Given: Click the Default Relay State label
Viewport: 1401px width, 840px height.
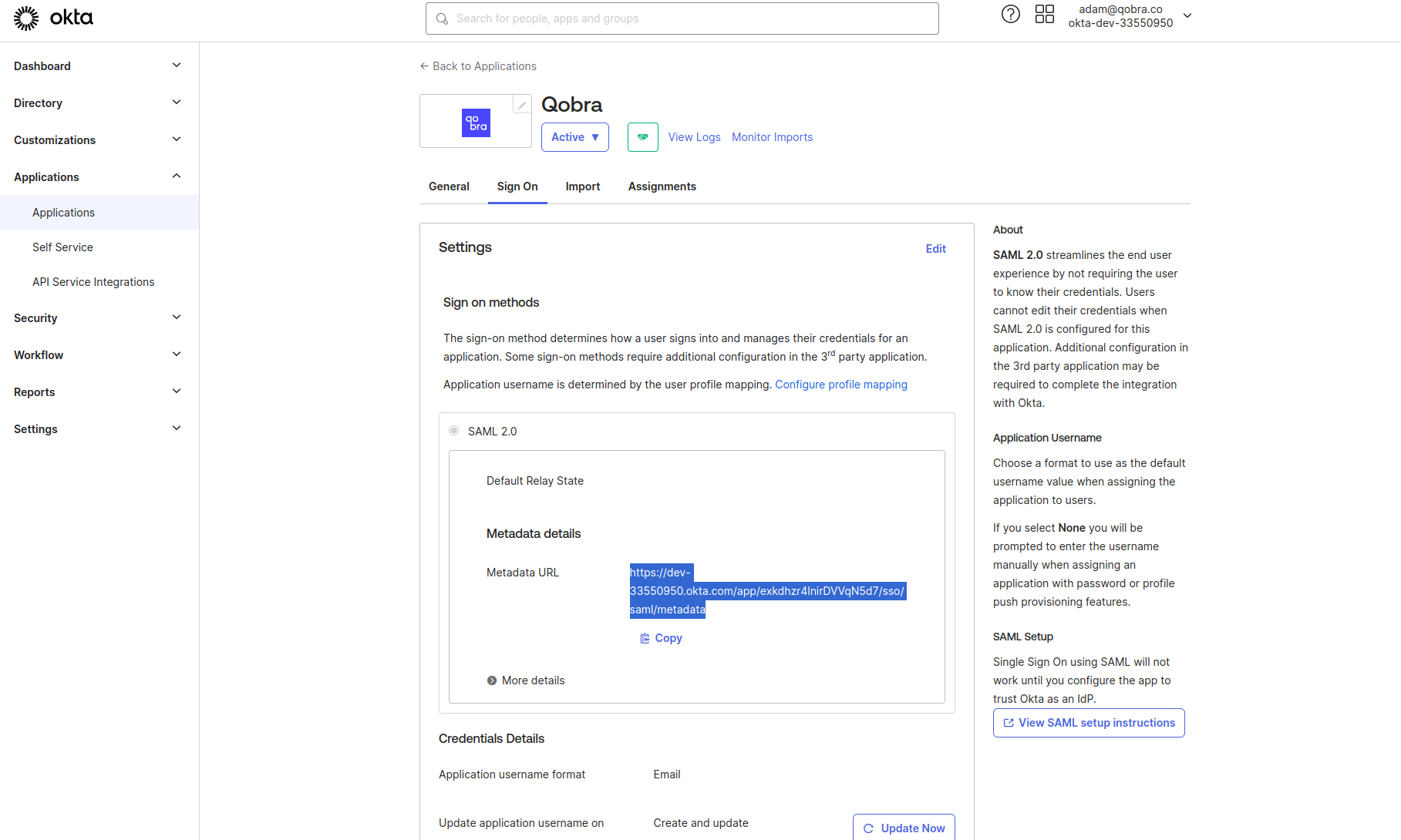Looking at the screenshot, I should click(x=535, y=481).
